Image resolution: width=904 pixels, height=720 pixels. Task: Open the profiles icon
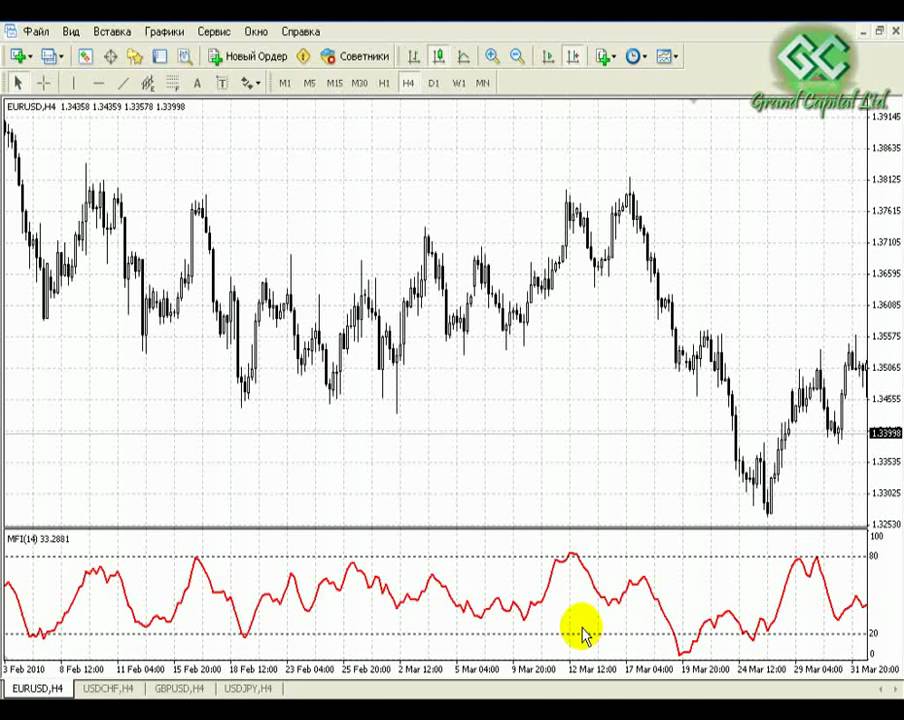click(x=49, y=56)
